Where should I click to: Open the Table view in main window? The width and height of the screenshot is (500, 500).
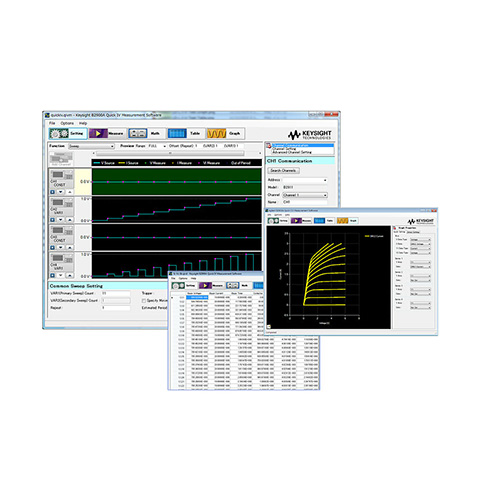[x=185, y=133]
